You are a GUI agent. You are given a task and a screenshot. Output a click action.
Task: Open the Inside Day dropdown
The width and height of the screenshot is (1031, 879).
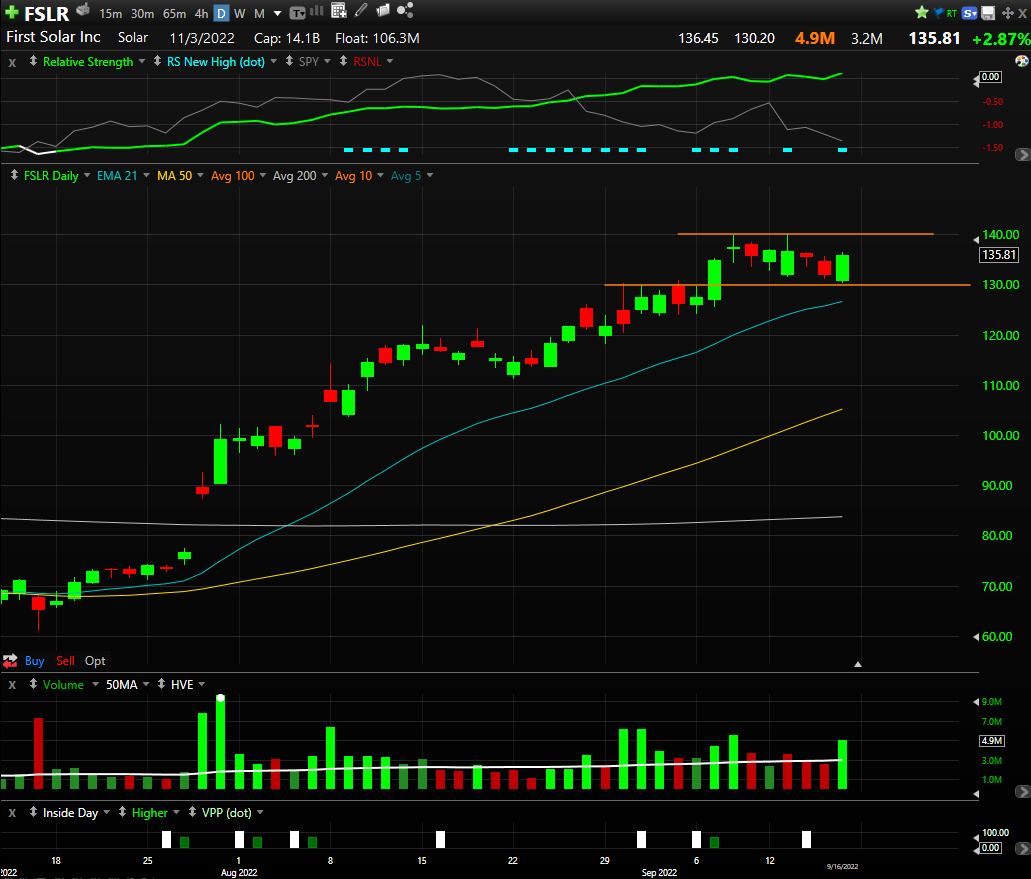point(107,813)
